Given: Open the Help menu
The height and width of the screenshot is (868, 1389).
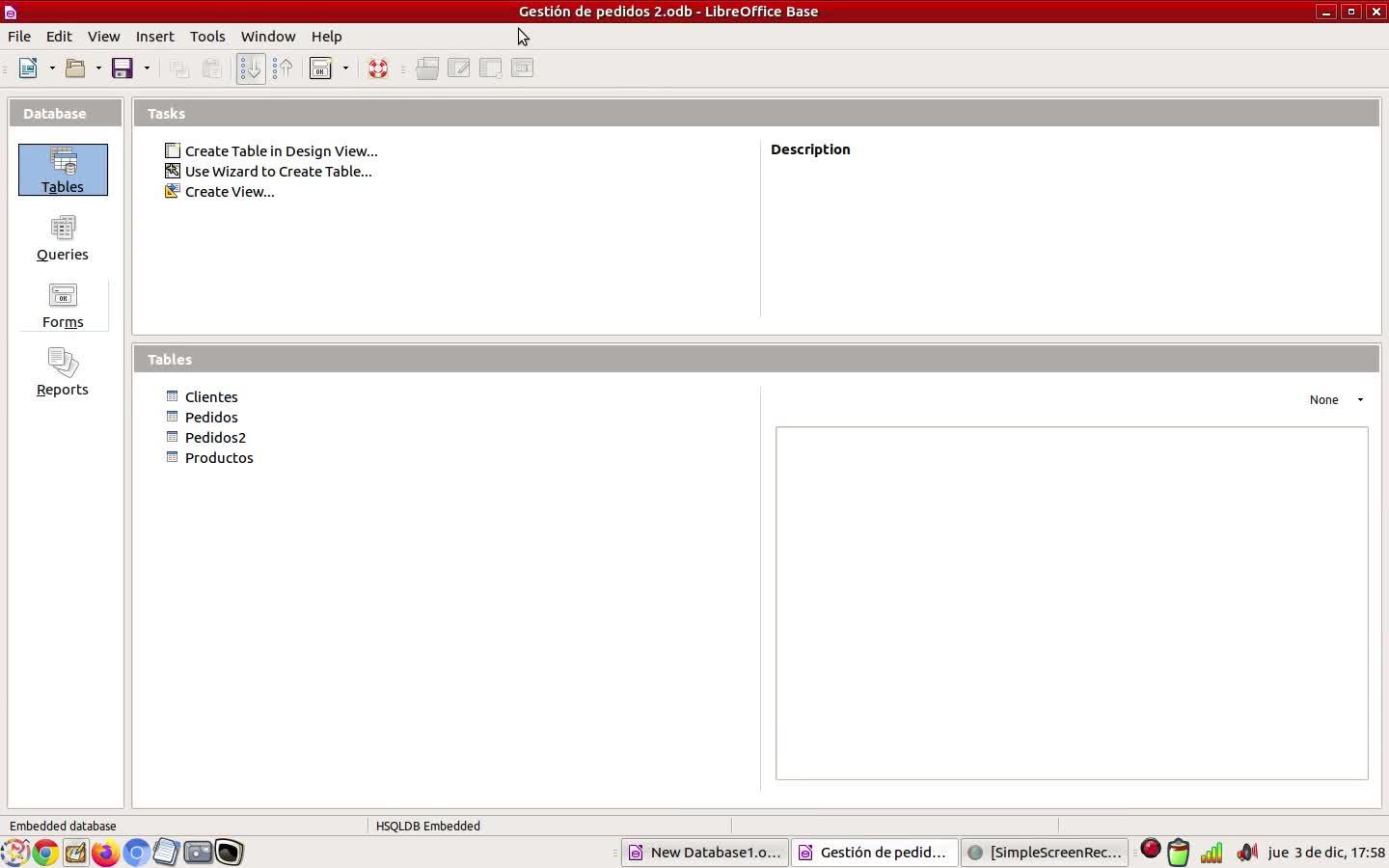Looking at the screenshot, I should coord(327,37).
